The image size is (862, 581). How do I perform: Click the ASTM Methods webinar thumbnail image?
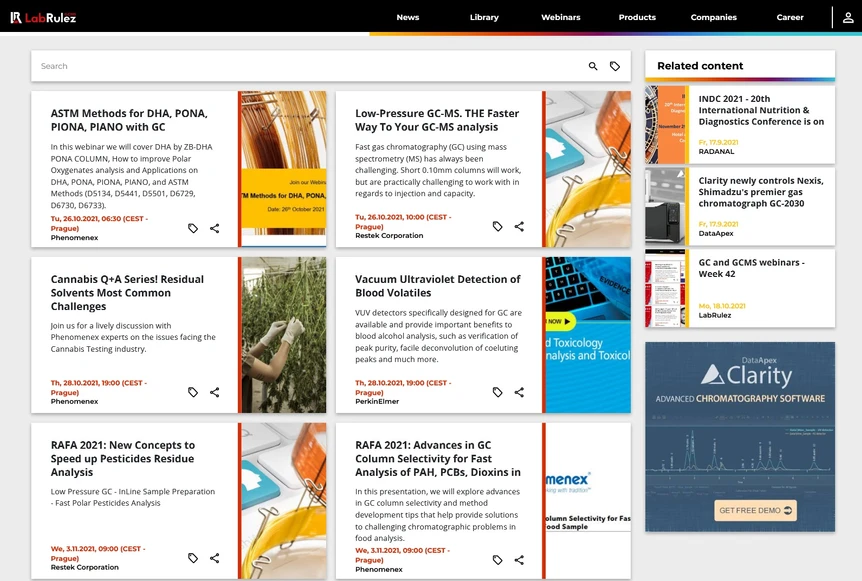click(x=284, y=169)
